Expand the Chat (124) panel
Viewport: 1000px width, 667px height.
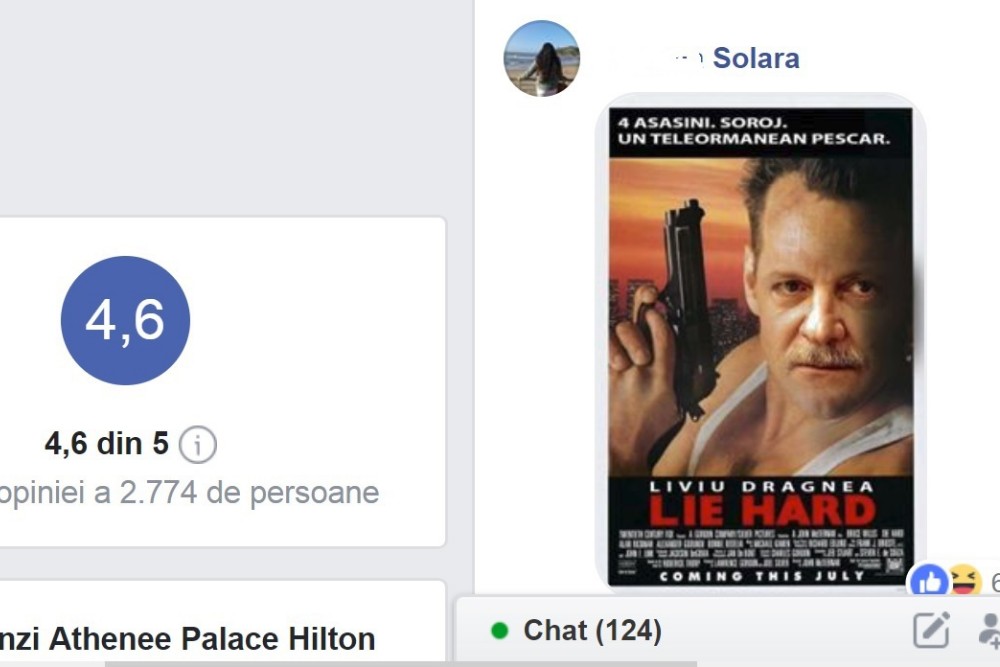(x=592, y=631)
